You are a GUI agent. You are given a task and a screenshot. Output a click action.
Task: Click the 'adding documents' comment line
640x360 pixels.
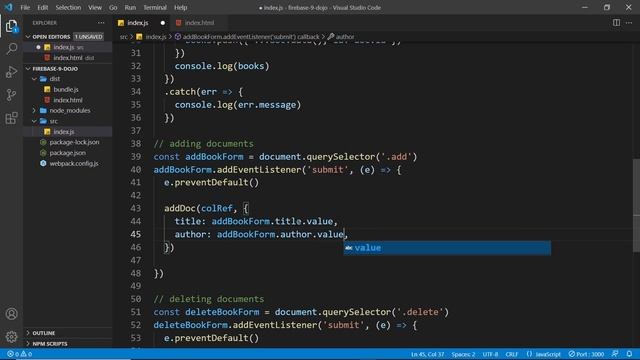(x=203, y=144)
